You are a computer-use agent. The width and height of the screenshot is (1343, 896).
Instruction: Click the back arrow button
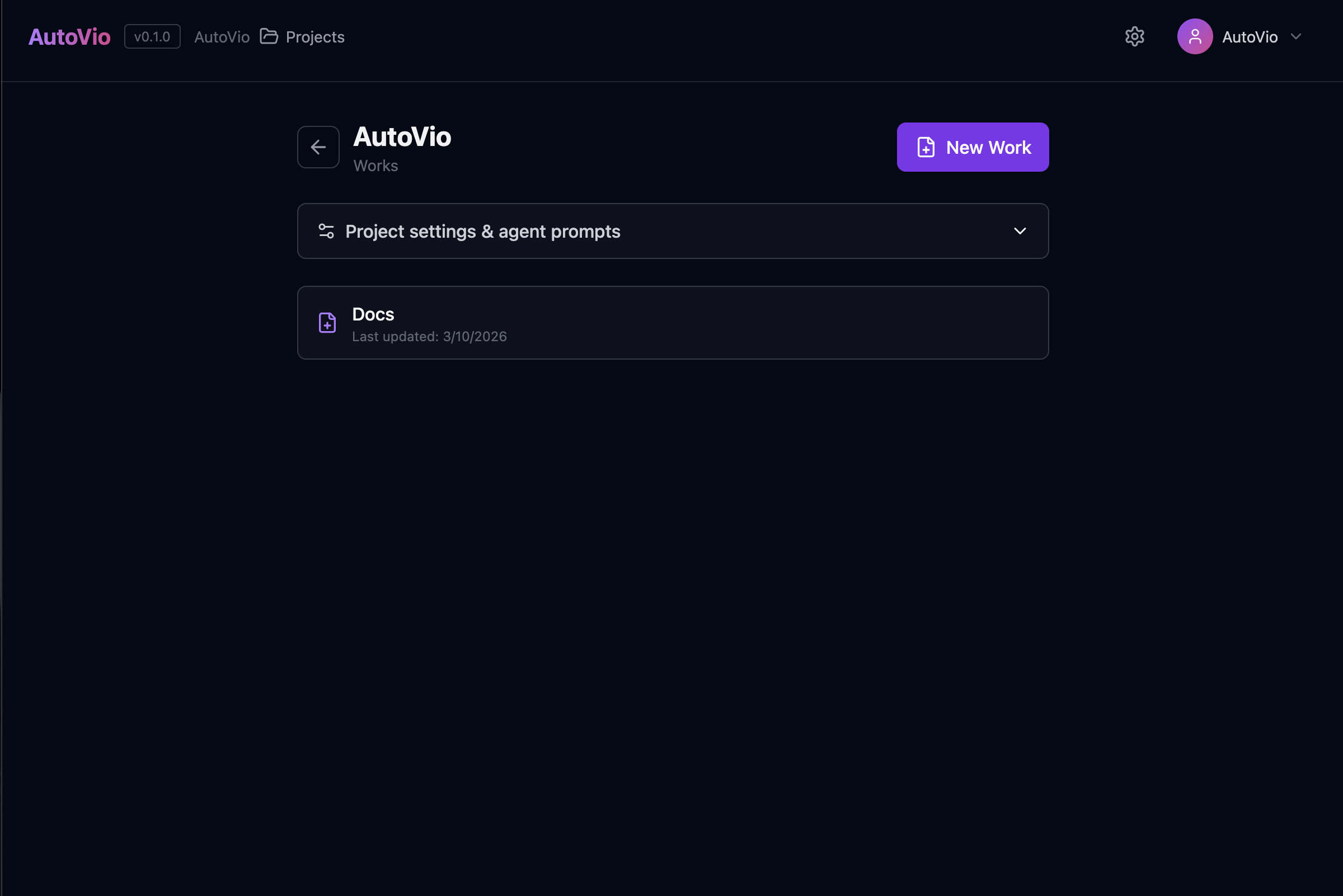click(318, 148)
